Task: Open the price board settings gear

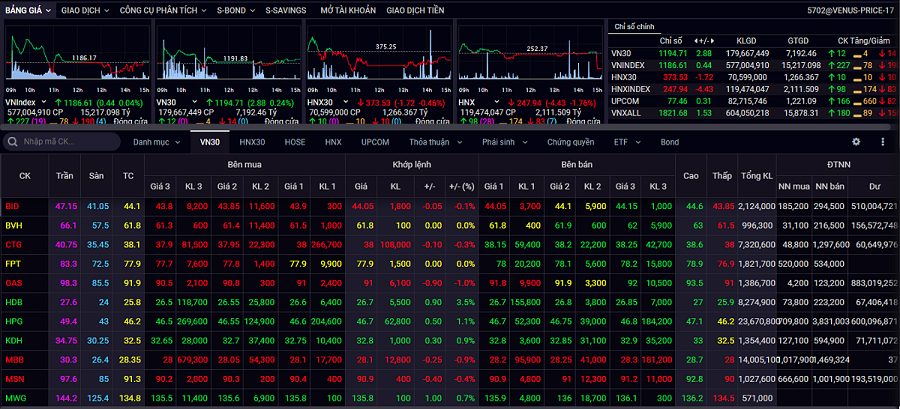Action: pyautogui.click(x=855, y=142)
